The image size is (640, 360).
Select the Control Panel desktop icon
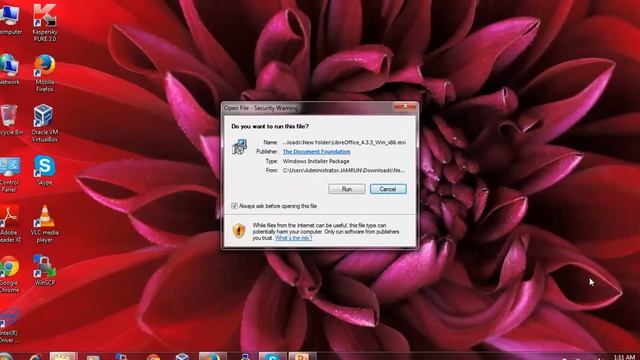[10, 175]
